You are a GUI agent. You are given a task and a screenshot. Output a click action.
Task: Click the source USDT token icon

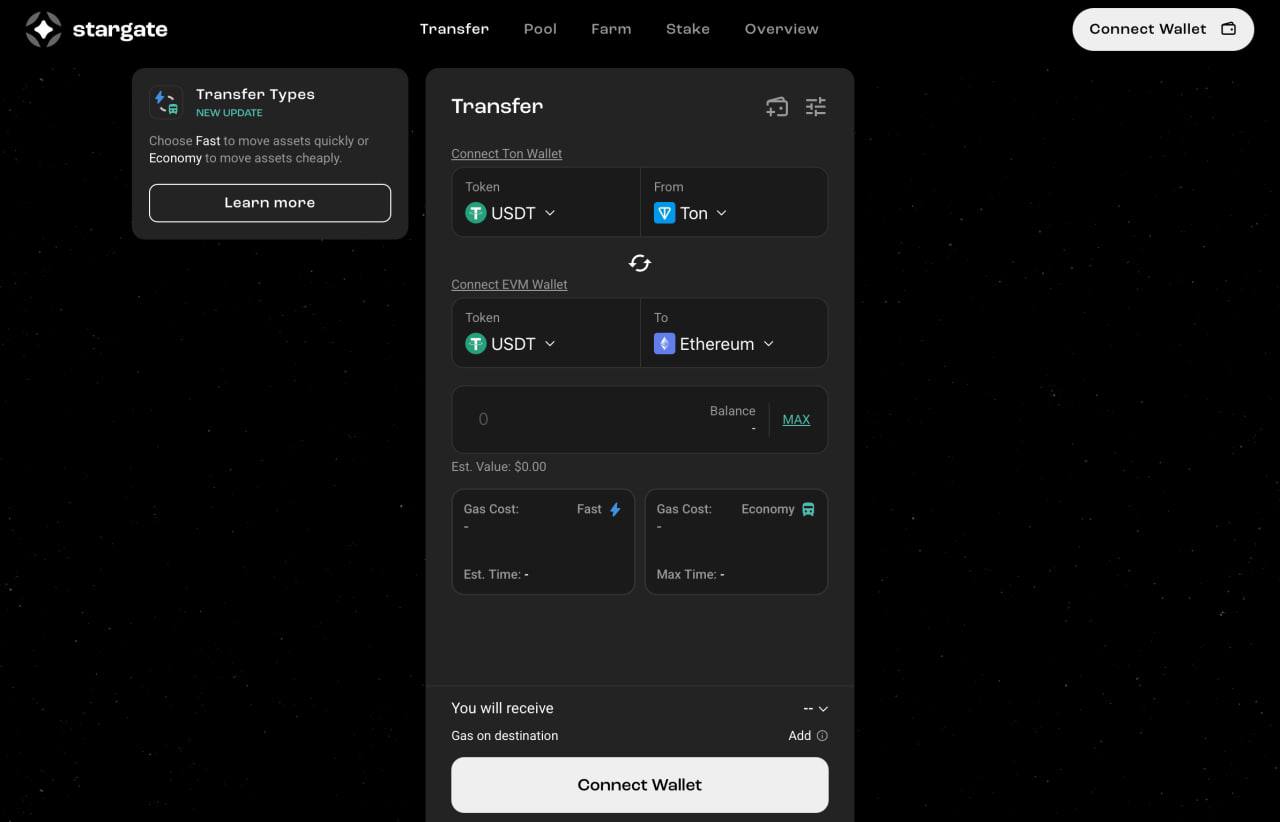click(476, 213)
